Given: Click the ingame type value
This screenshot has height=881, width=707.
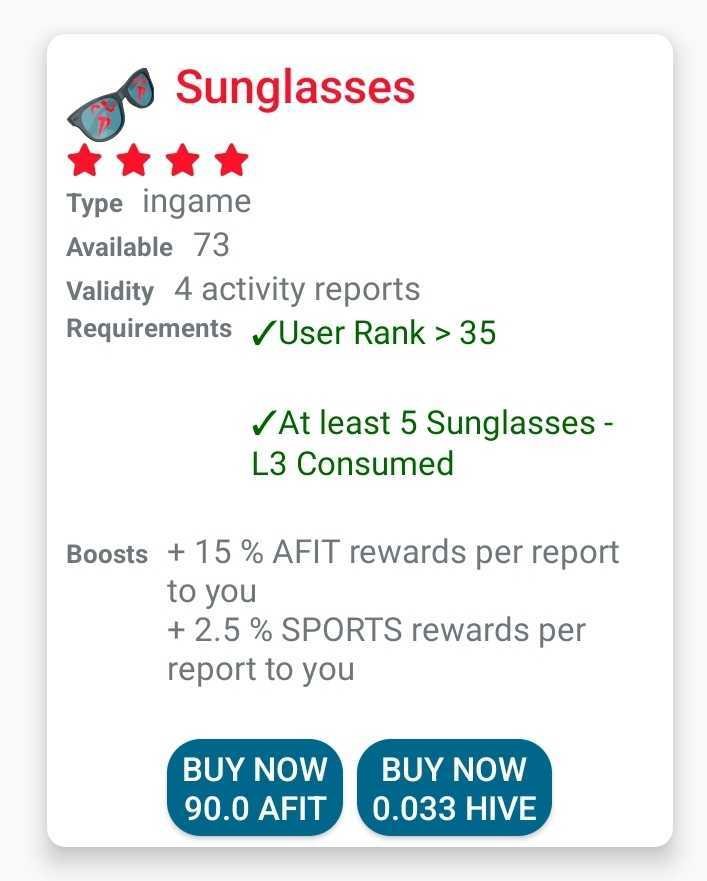Looking at the screenshot, I should 197,202.
